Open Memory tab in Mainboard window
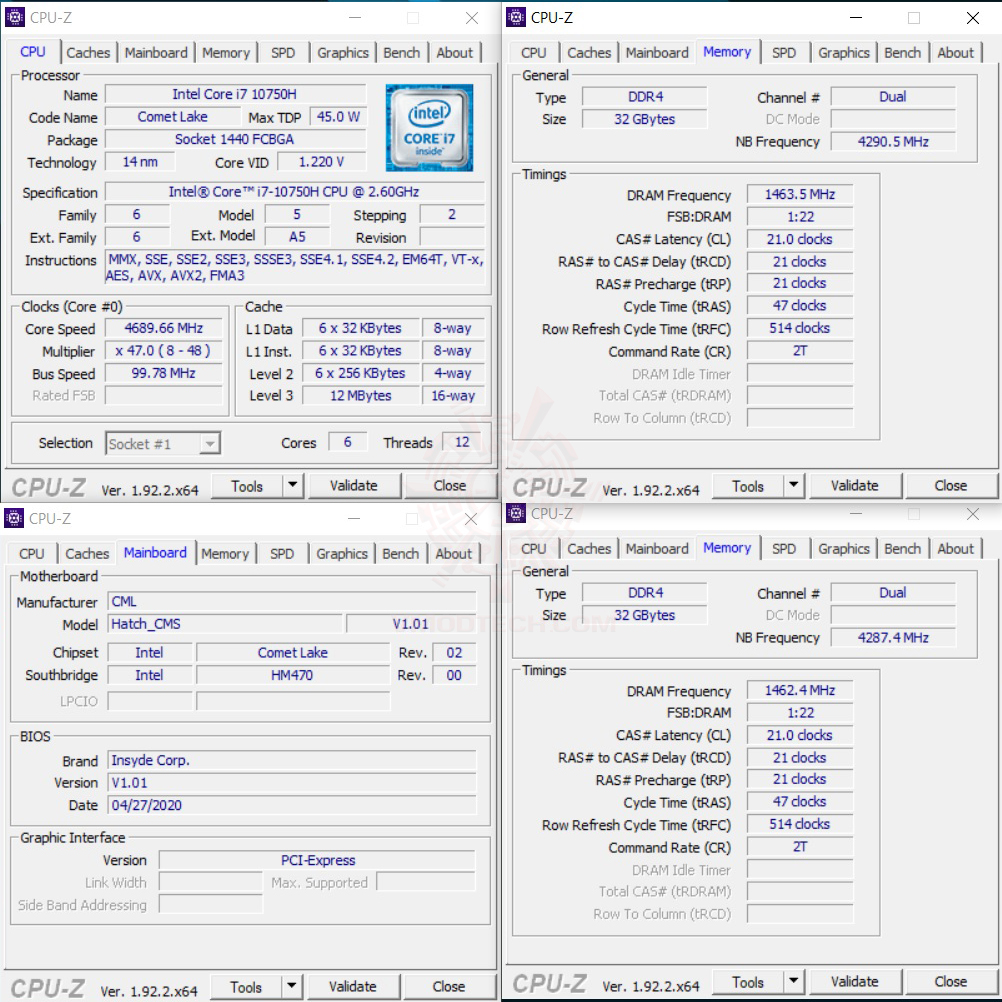1002x1002 pixels. tap(224, 553)
